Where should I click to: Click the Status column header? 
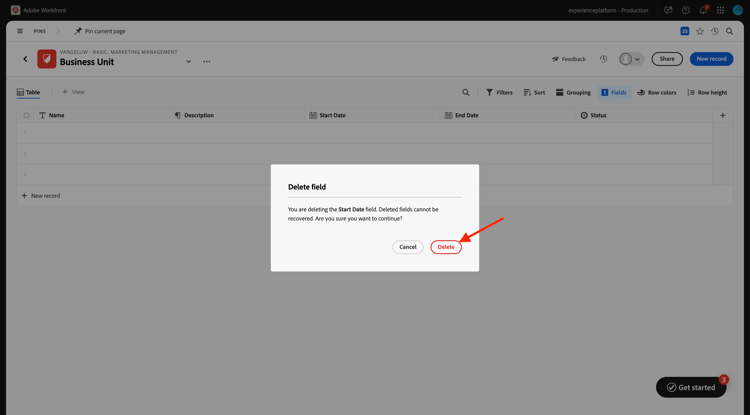point(644,115)
